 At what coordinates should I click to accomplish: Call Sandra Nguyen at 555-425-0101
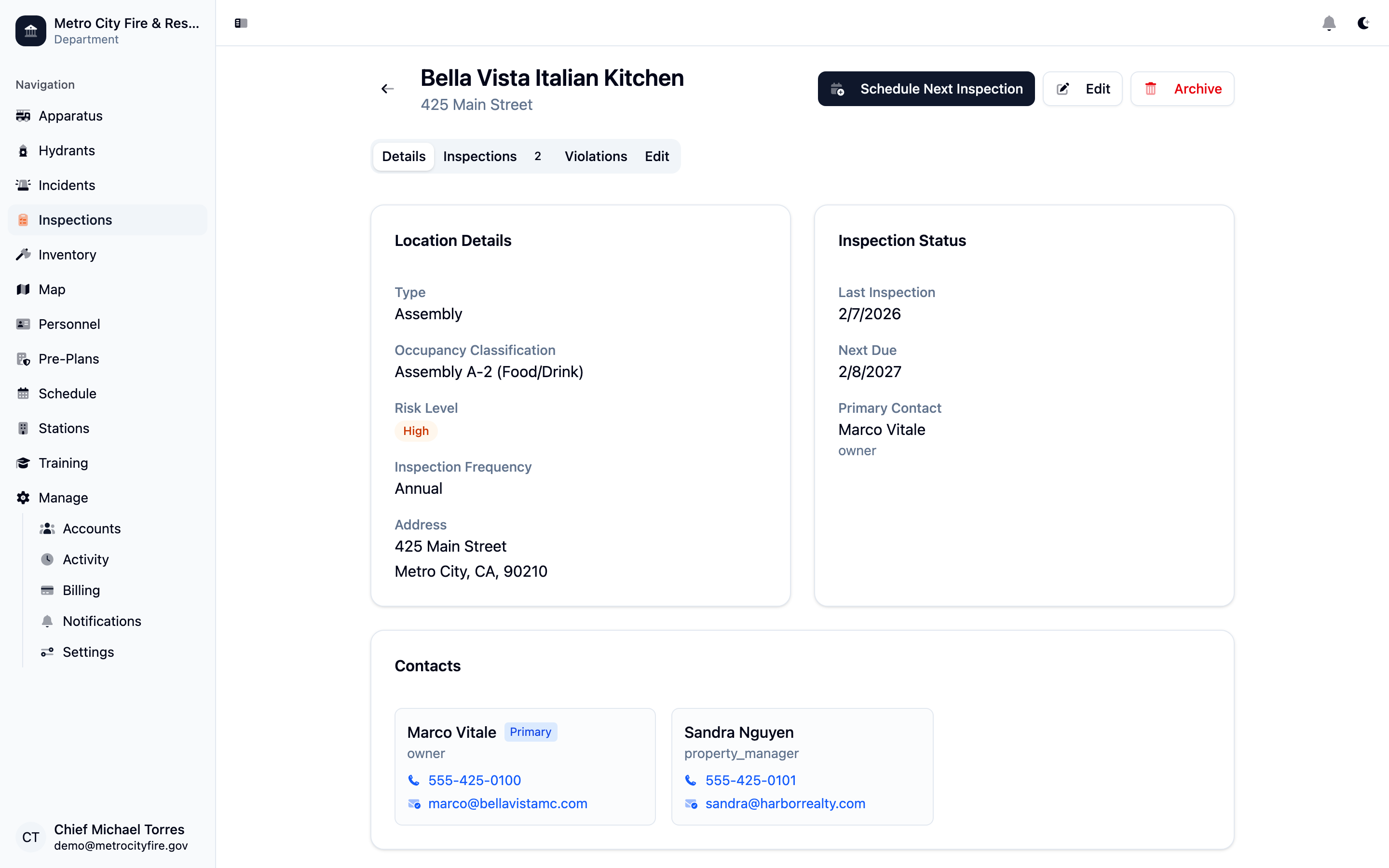tap(750, 780)
